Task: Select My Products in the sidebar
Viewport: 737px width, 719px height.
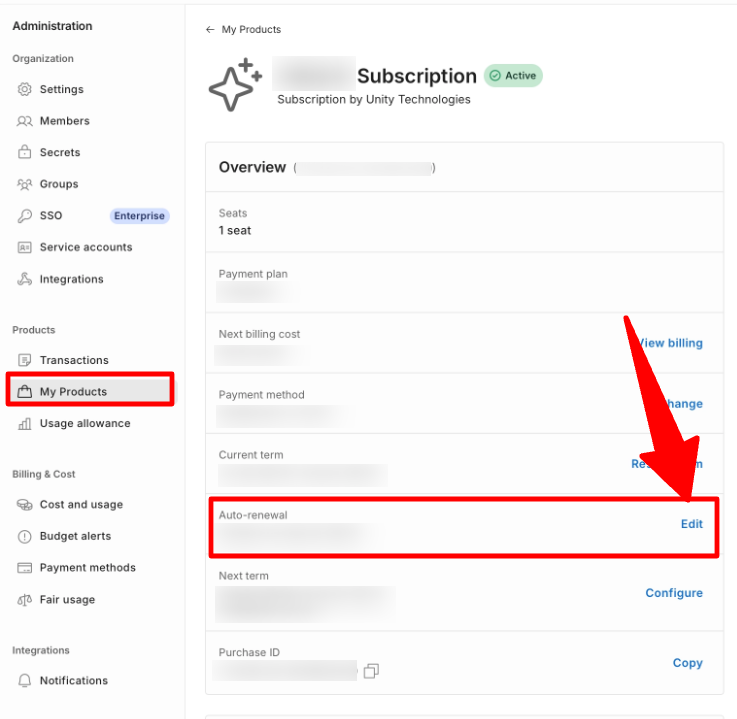Action: click(x=90, y=390)
